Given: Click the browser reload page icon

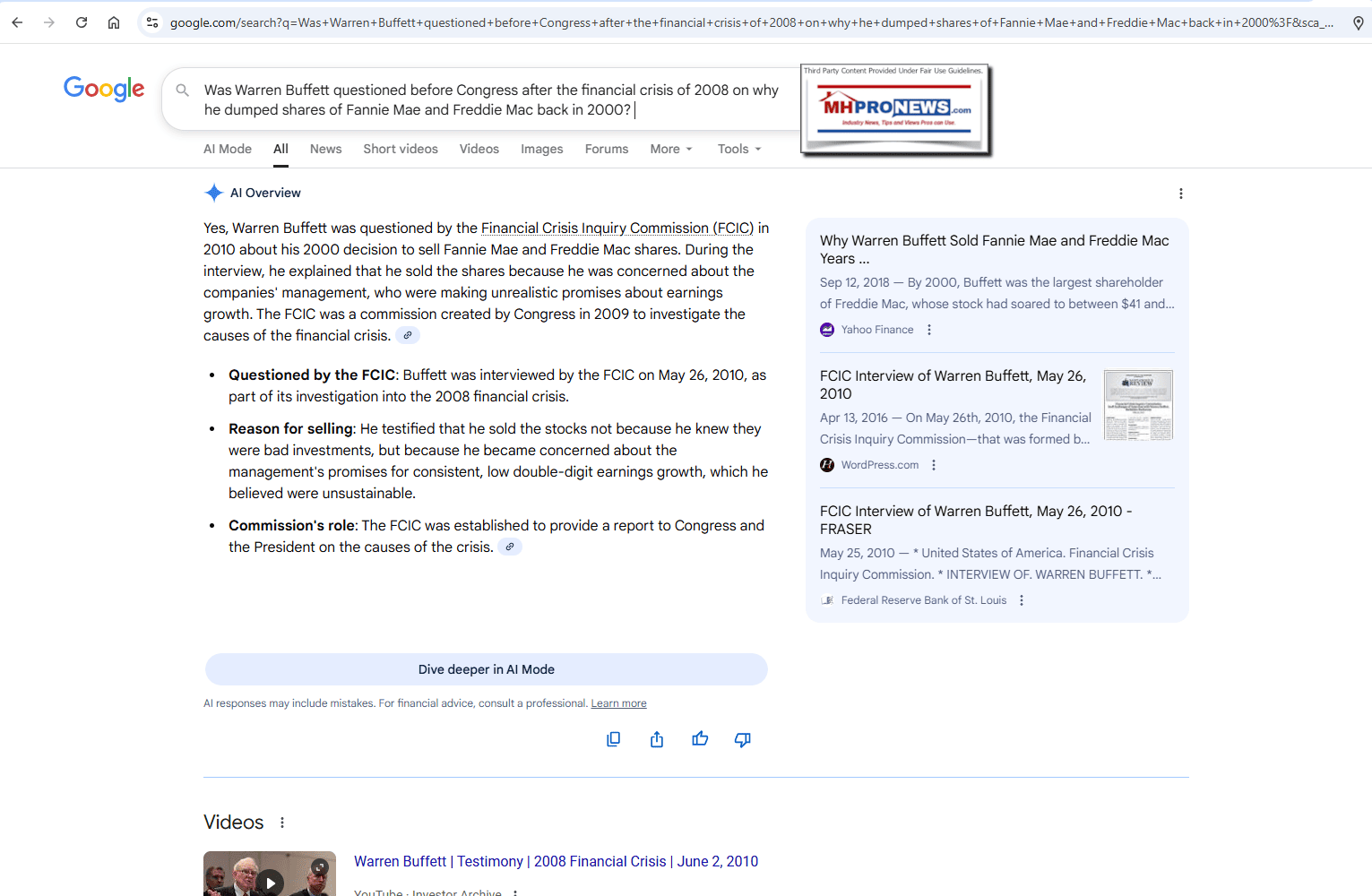Looking at the screenshot, I should click(82, 22).
